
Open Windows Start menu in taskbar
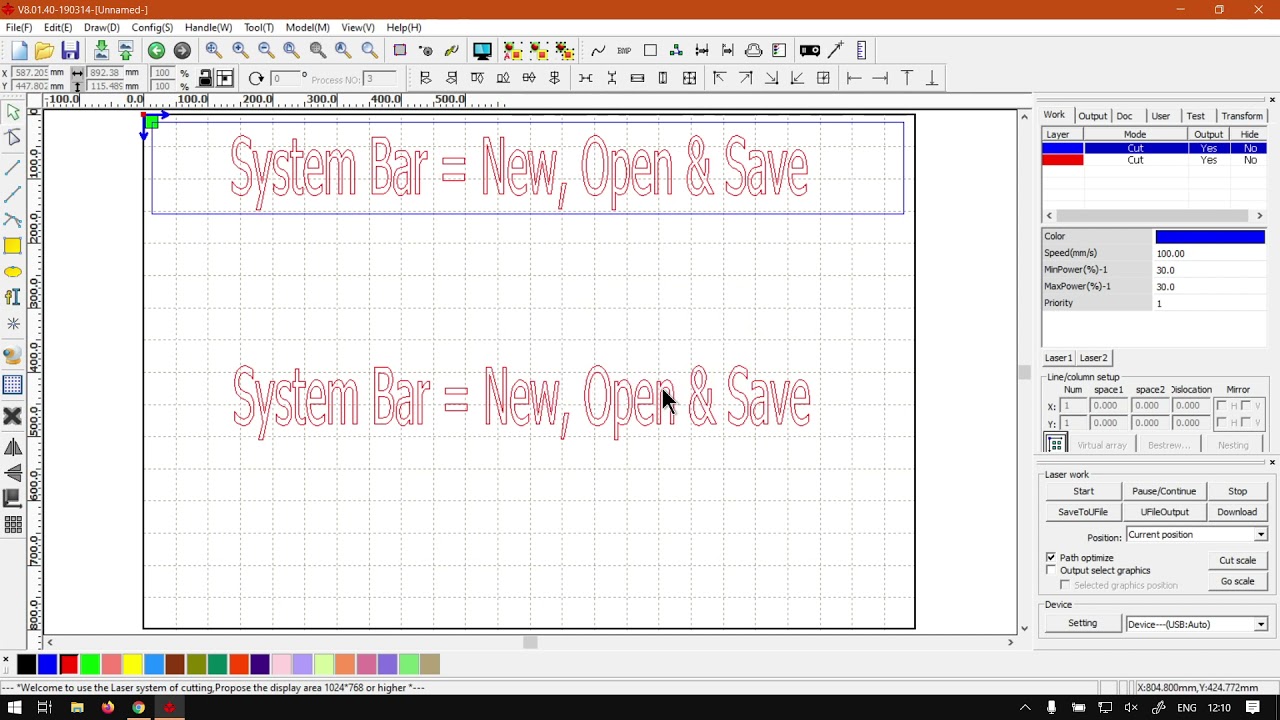click(x=14, y=707)
